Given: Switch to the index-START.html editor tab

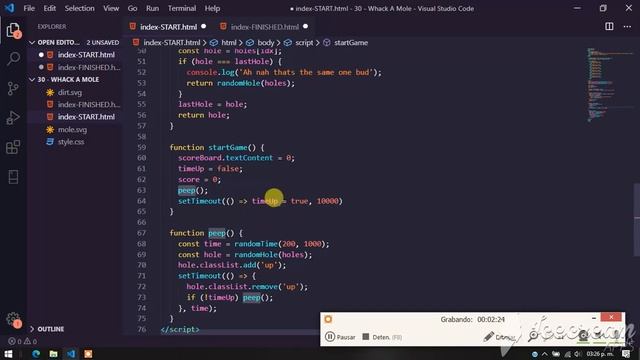Looking at the screenshot, I should pos(168,27).
